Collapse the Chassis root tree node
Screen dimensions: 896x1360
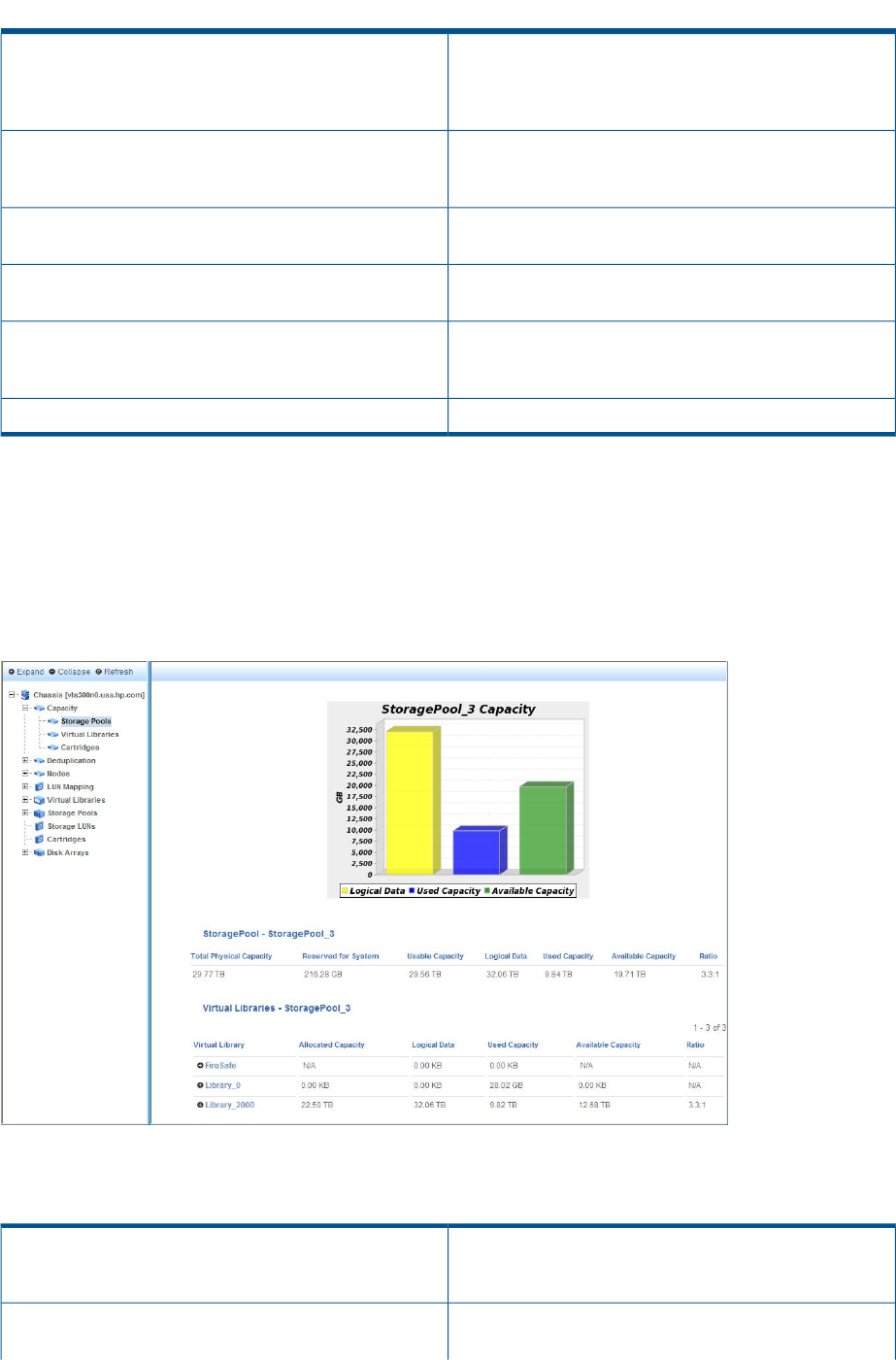(12, 695)
